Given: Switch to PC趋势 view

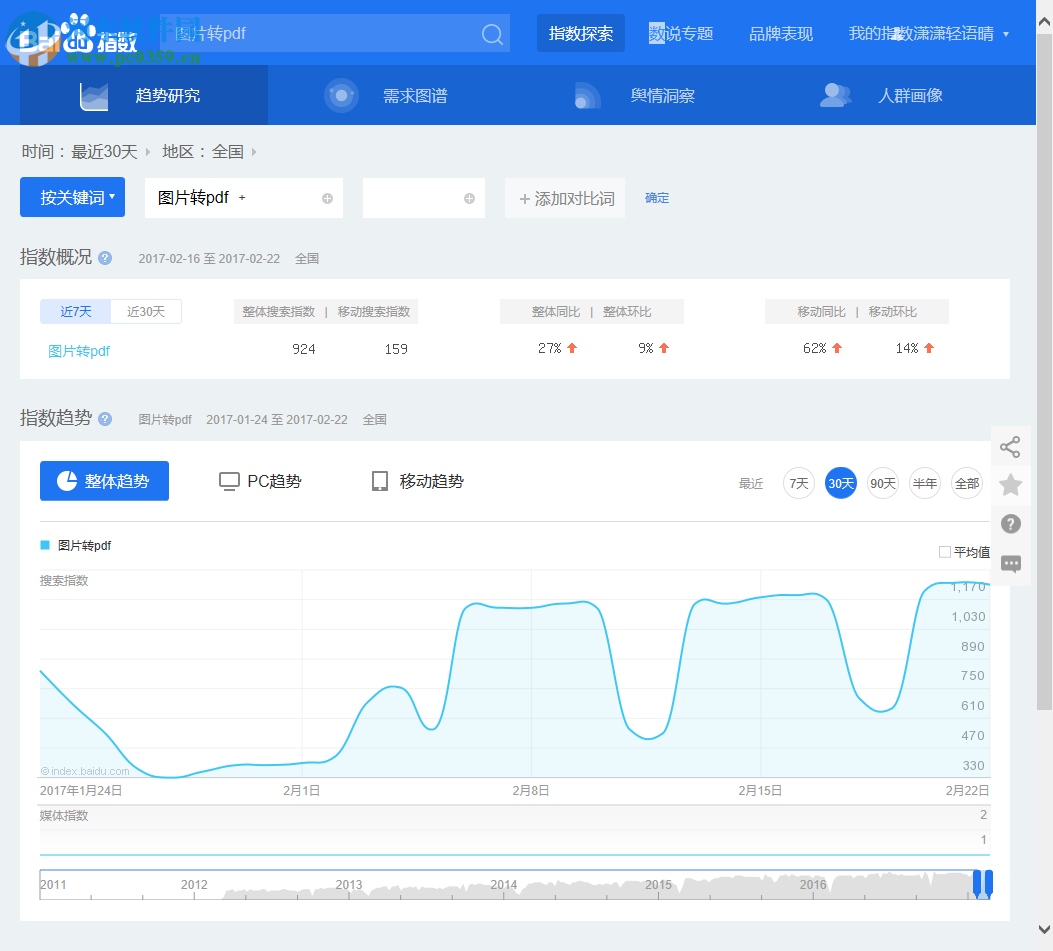Looking at the screenshot, I should (259, 481).
